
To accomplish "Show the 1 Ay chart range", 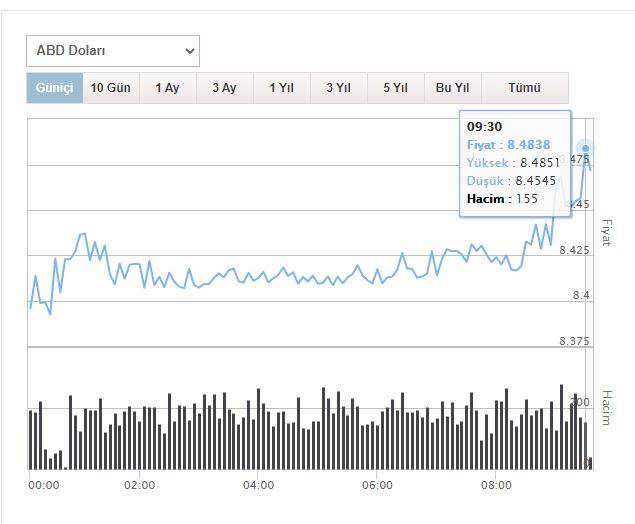I will pos(167,88).
